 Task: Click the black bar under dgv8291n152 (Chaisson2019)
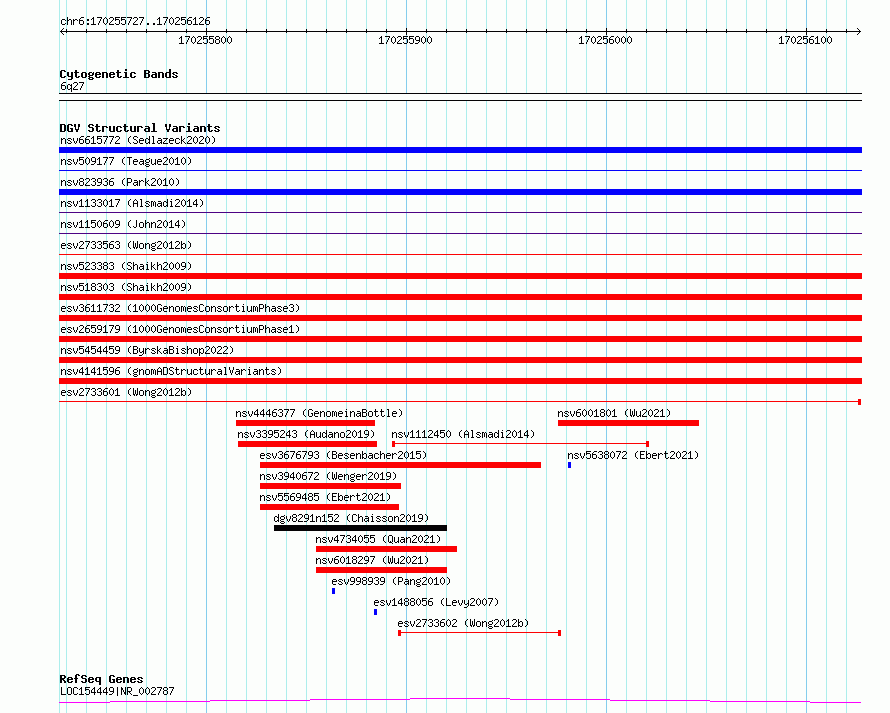(360, 528)
